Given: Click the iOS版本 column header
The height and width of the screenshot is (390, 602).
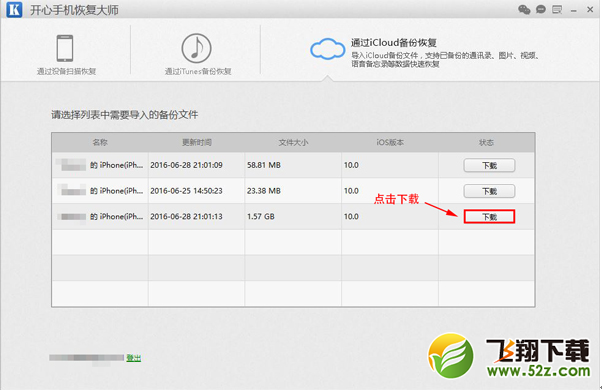Looking at the screenshot, I should coord(390,142).
